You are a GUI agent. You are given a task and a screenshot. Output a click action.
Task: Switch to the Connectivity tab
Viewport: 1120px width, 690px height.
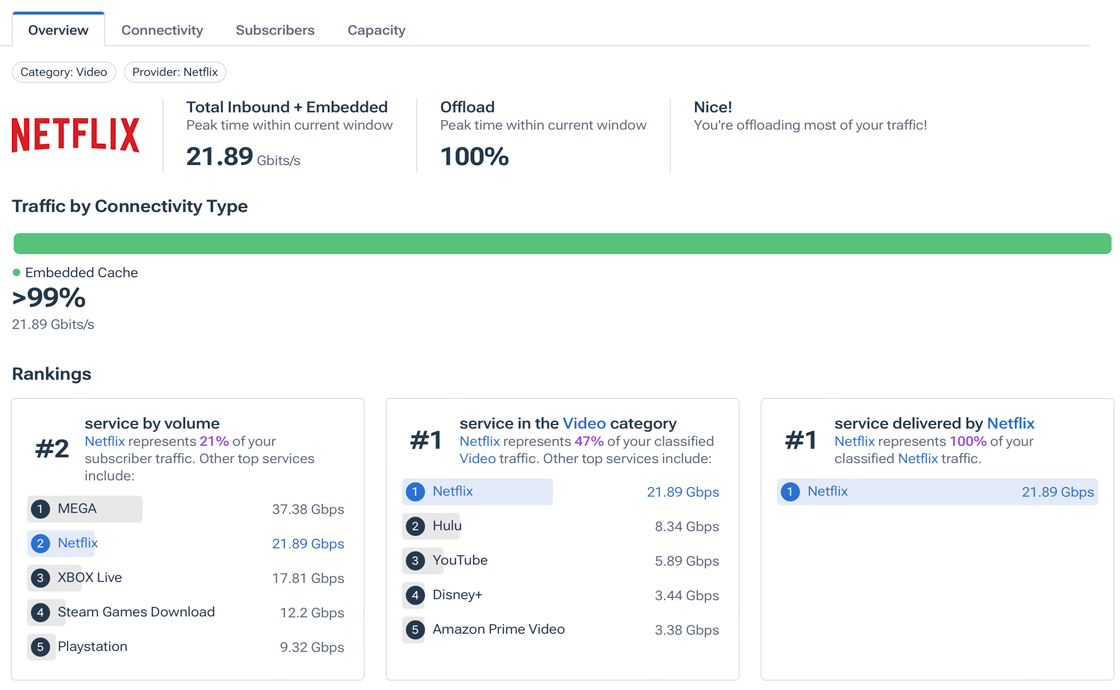coord(162,30)
